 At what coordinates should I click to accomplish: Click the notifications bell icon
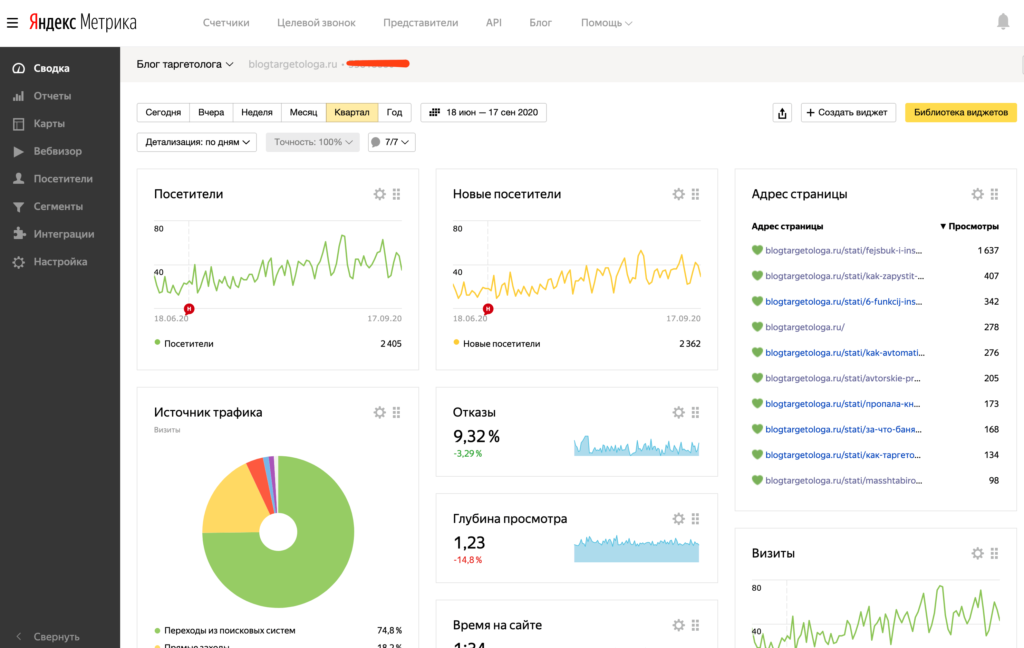tap(1003, 22)
